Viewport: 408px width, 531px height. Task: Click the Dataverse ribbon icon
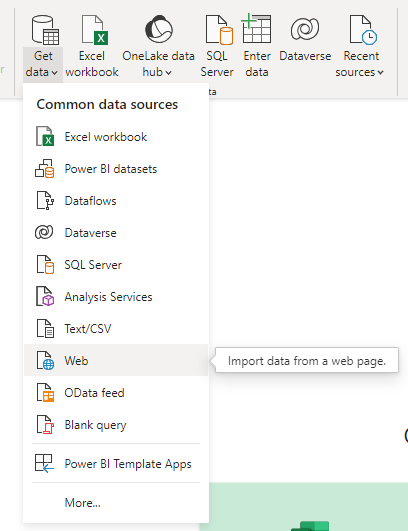coord(305,29)
